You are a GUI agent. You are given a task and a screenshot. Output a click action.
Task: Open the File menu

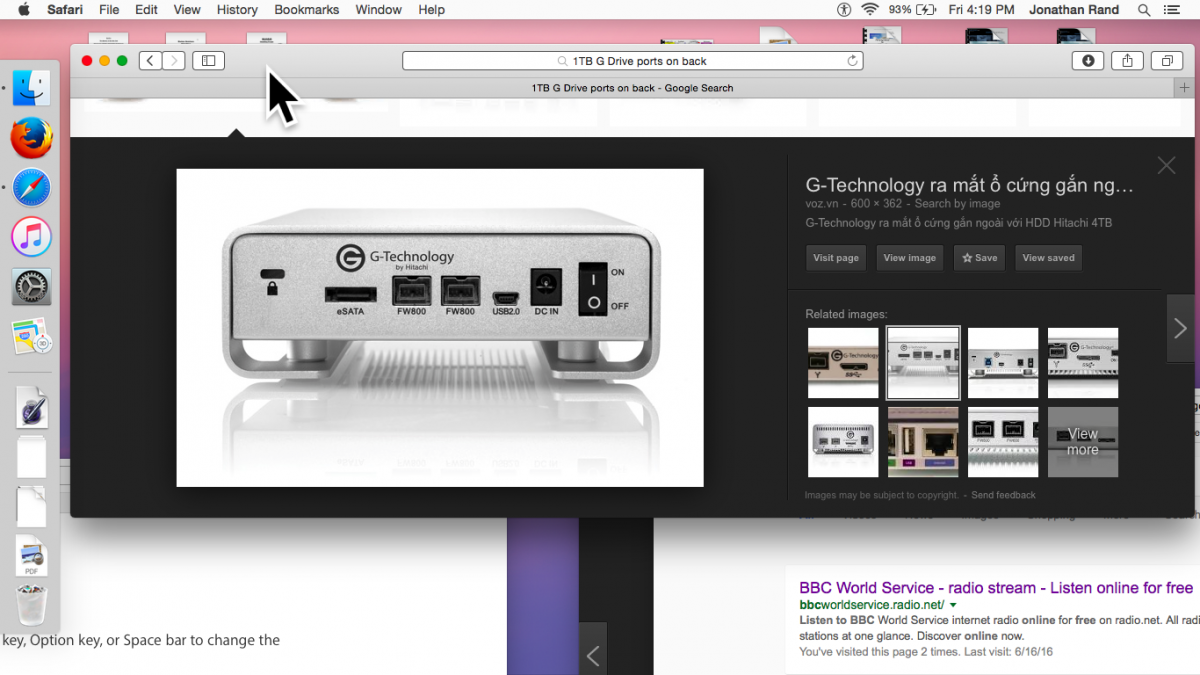[109, 9]
